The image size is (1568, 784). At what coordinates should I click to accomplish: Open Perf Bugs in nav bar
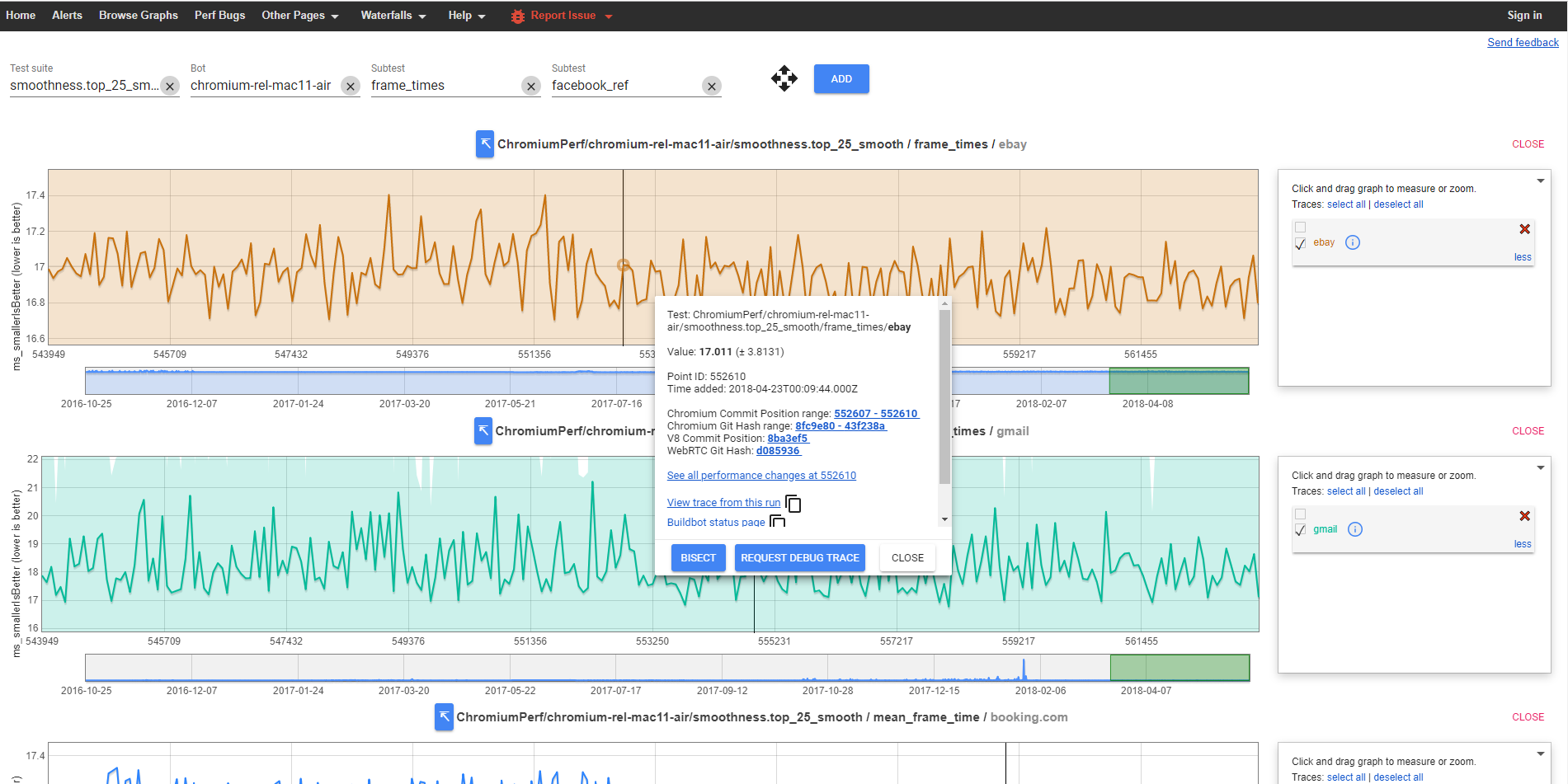click(219, 16)
